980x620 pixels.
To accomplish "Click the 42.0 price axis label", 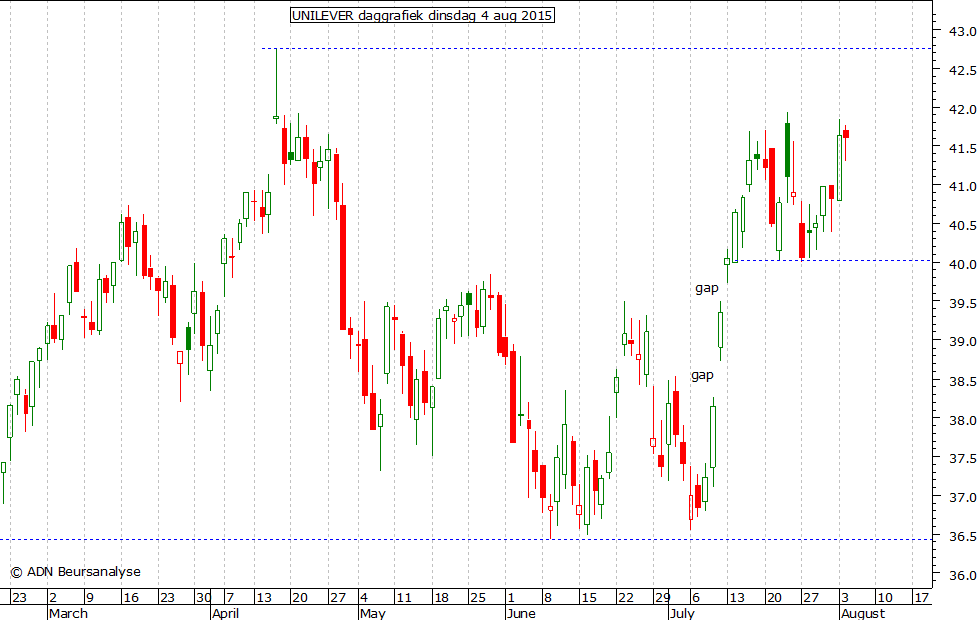I will click(x=963, y=109).
